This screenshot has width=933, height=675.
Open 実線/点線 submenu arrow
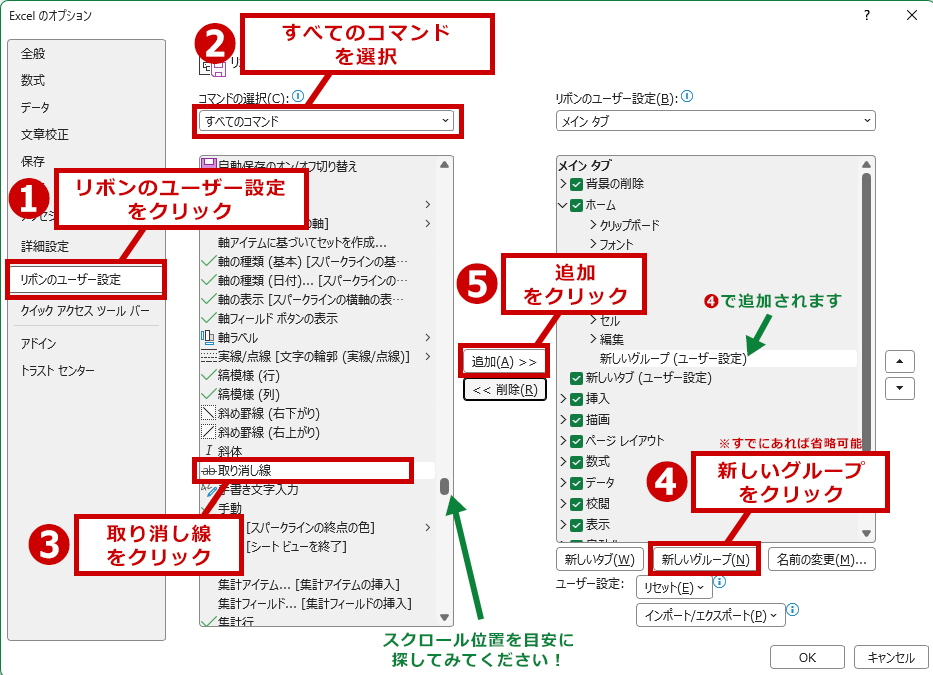point(428,357)
